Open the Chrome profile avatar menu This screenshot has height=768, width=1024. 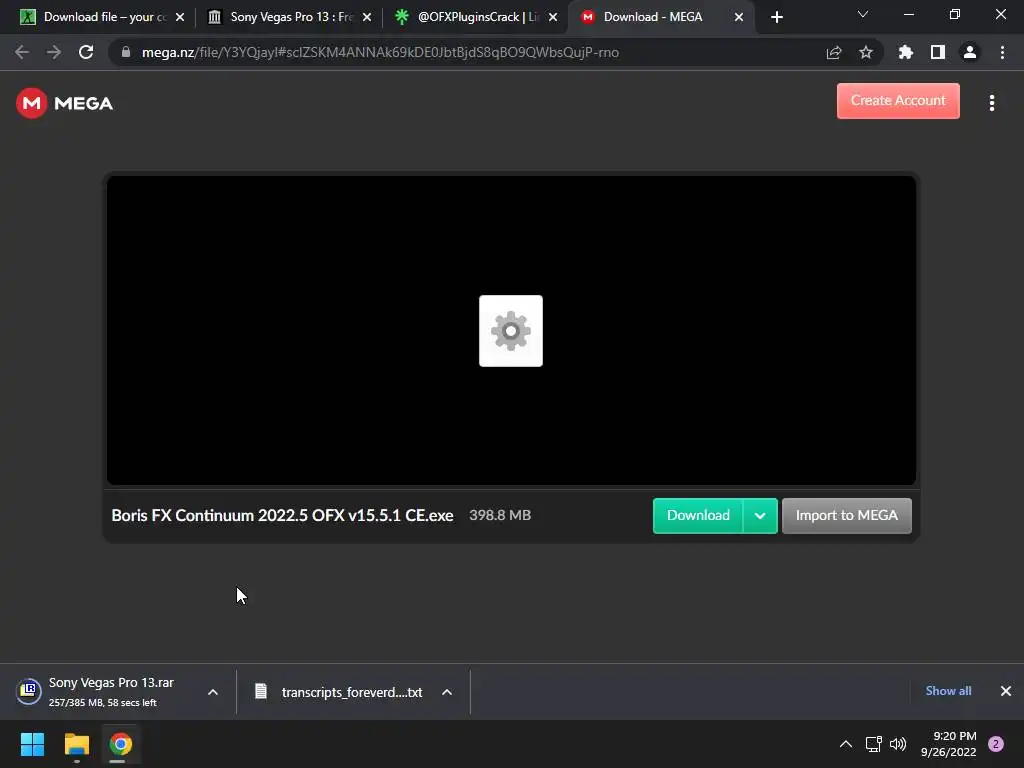(970, 52)
